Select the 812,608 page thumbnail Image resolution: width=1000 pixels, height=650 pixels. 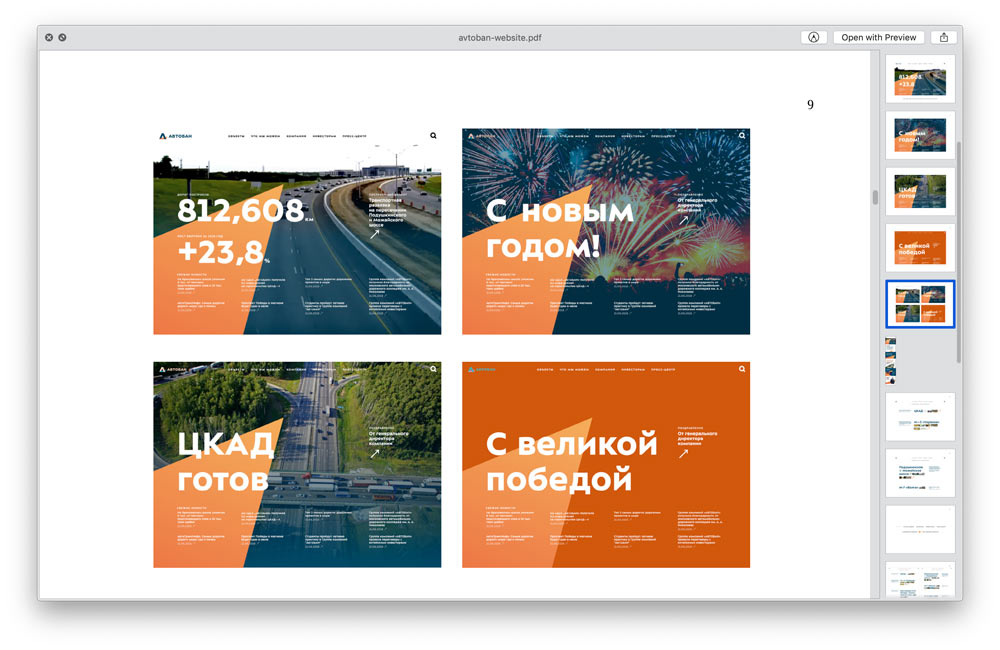[920, 80]
